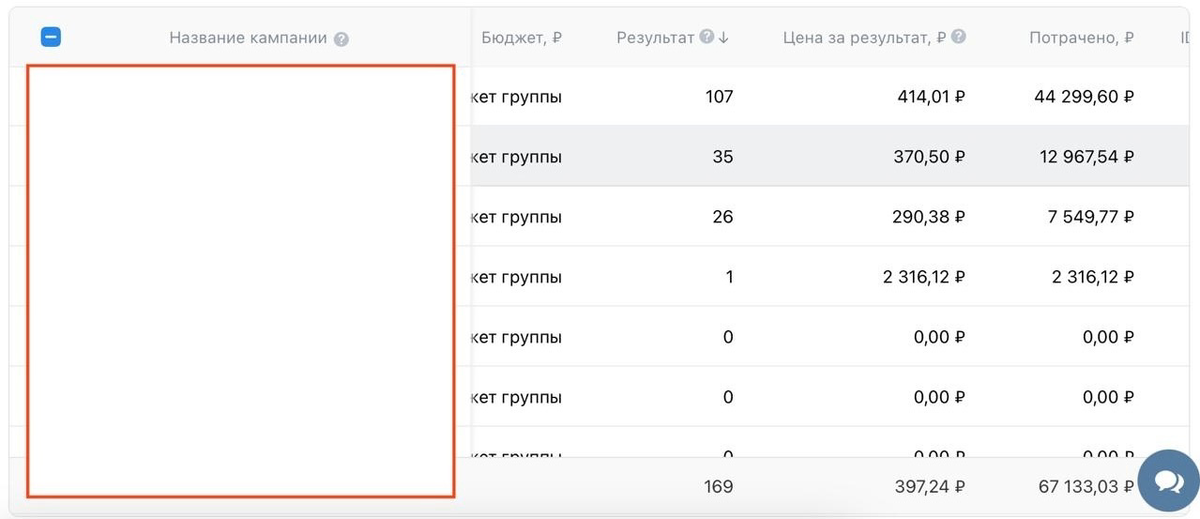Click the total spent 67 133,03 ₽
The image size is (1200, 519).
1084,487
